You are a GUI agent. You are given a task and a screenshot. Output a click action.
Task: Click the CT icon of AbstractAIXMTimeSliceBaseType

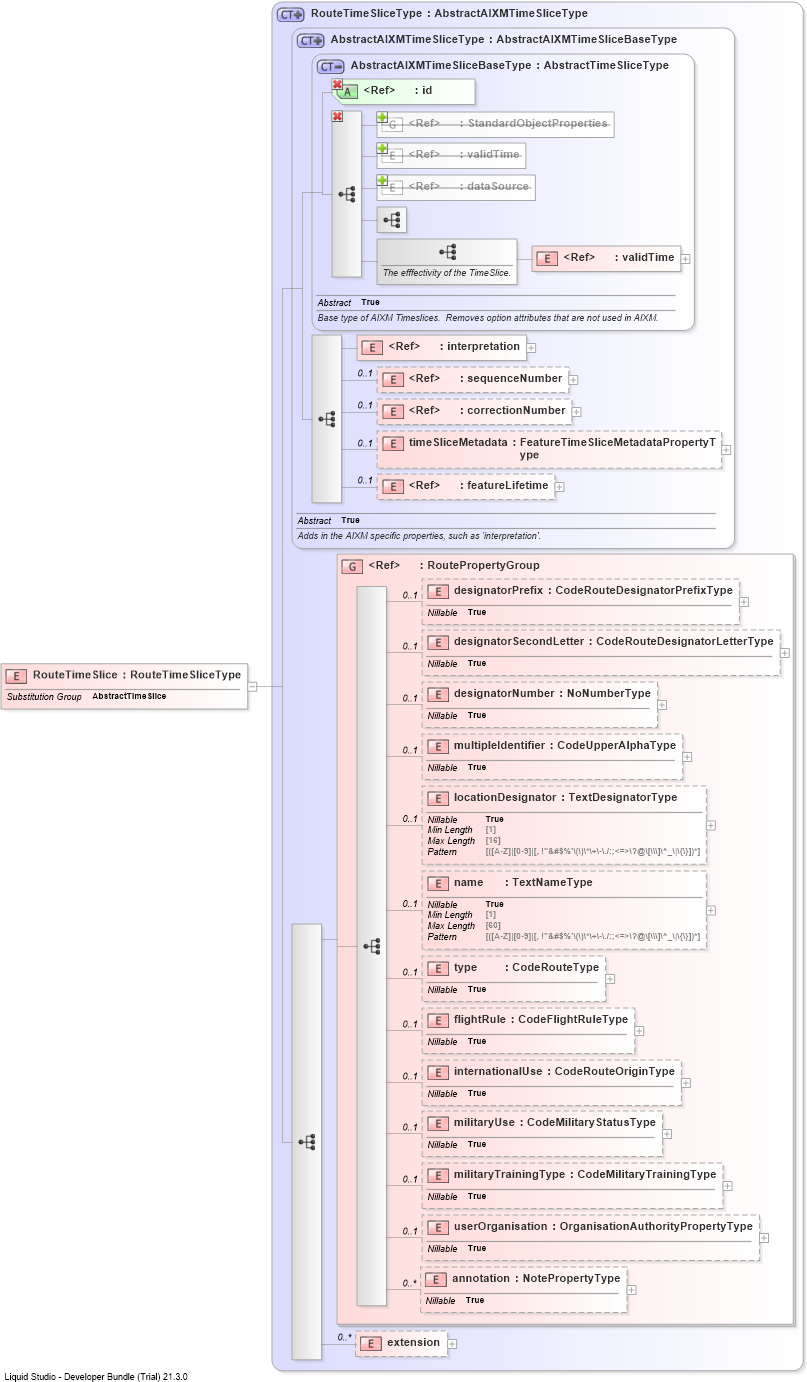tap(331, 66)
